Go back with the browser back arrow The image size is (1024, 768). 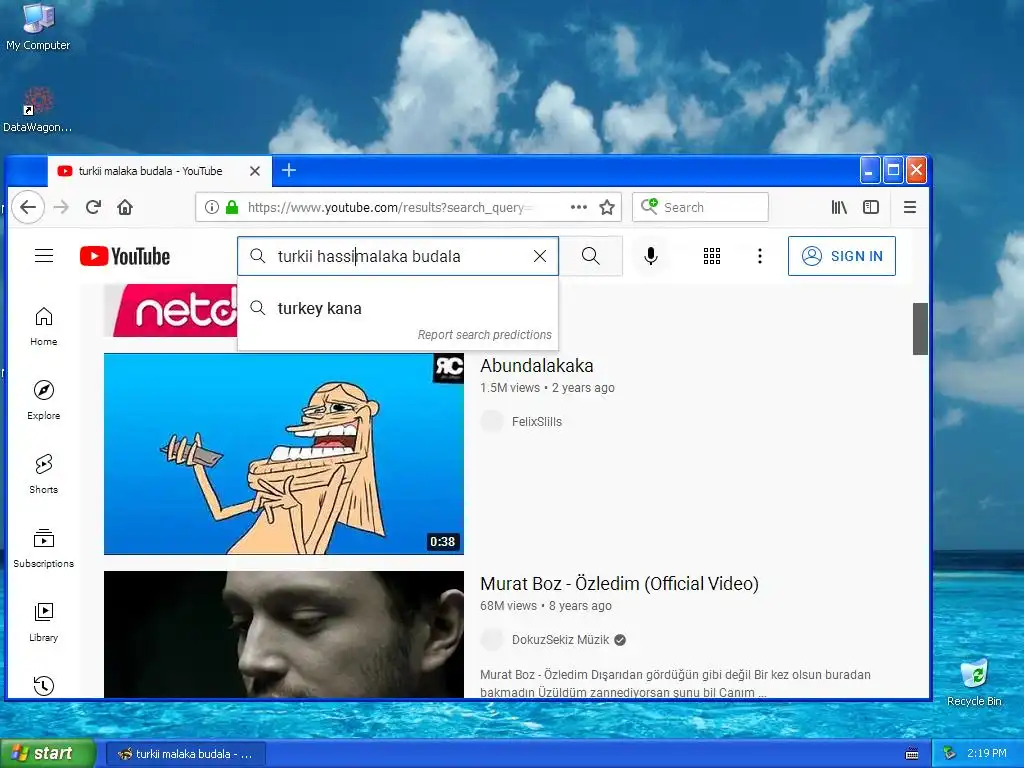click(28, 208)
